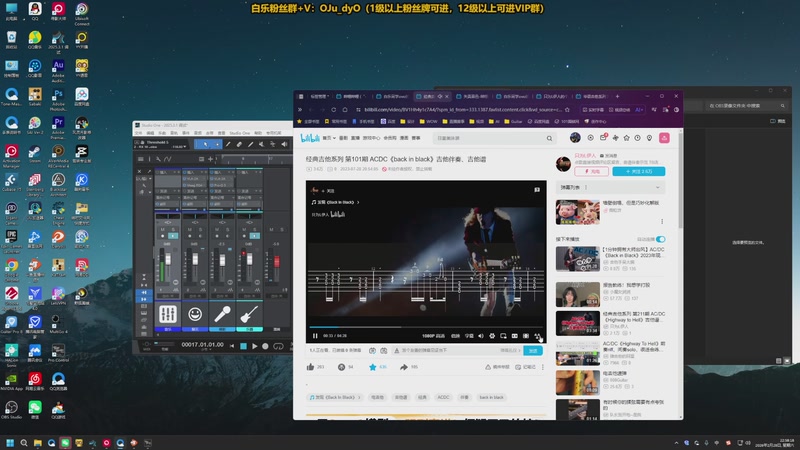Switch to web fullscreen mode in player
The width and height of the screenshot is (800, 450).
pos(526,336)
